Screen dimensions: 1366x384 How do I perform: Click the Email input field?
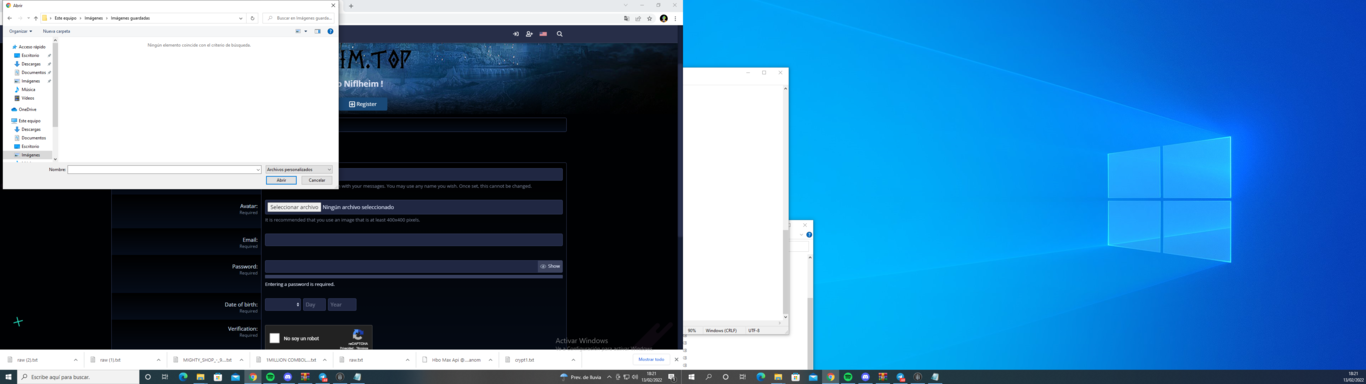click(413, 240)
